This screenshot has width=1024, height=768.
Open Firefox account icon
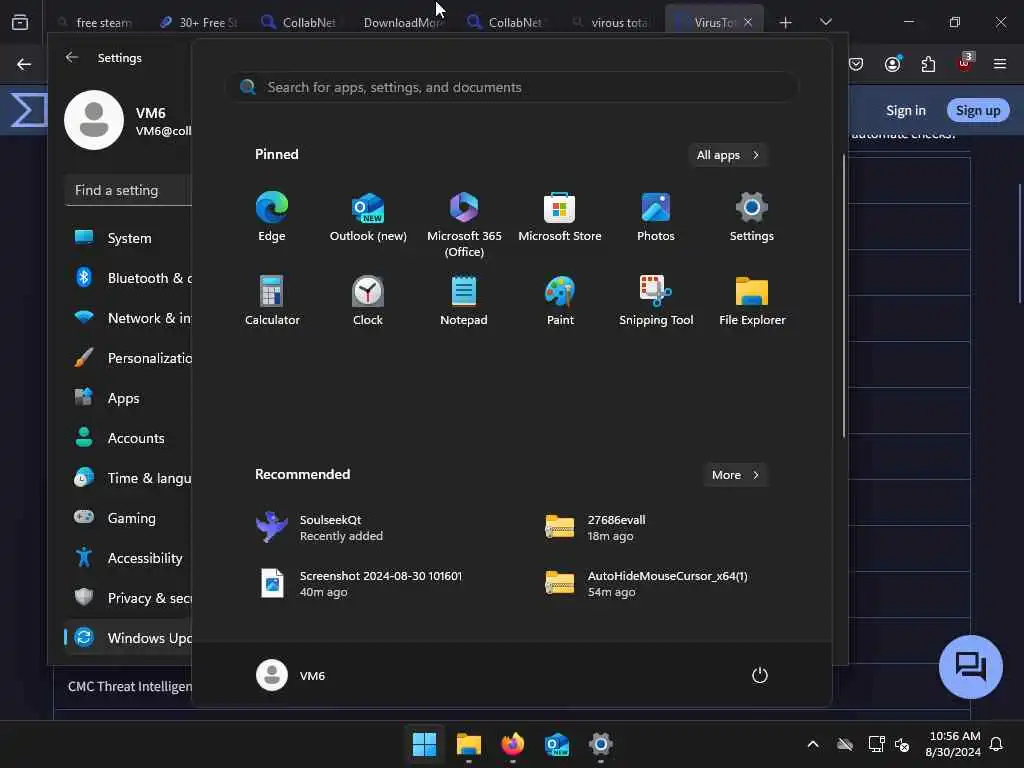892,64
